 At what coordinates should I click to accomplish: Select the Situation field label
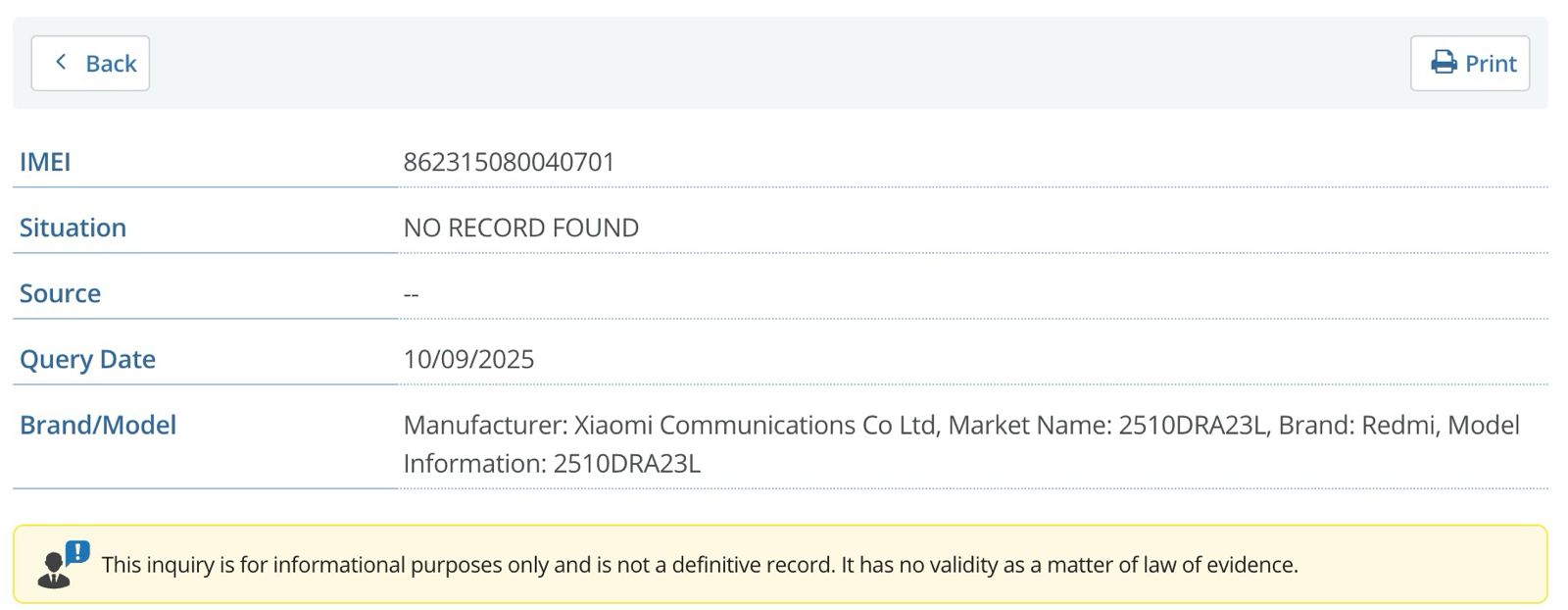(x=73, y=228)
